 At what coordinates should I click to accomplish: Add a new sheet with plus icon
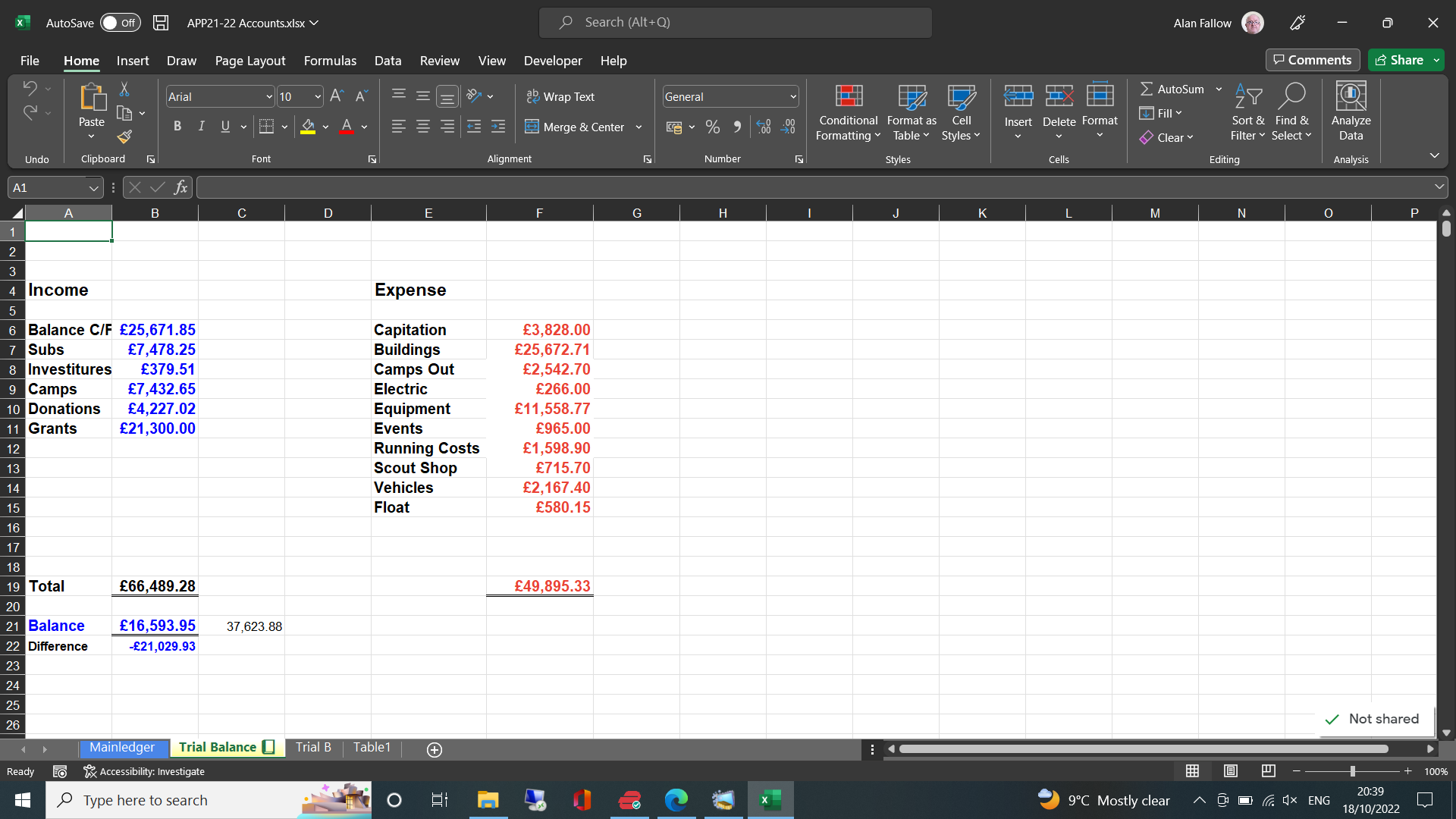coord(435,749)
